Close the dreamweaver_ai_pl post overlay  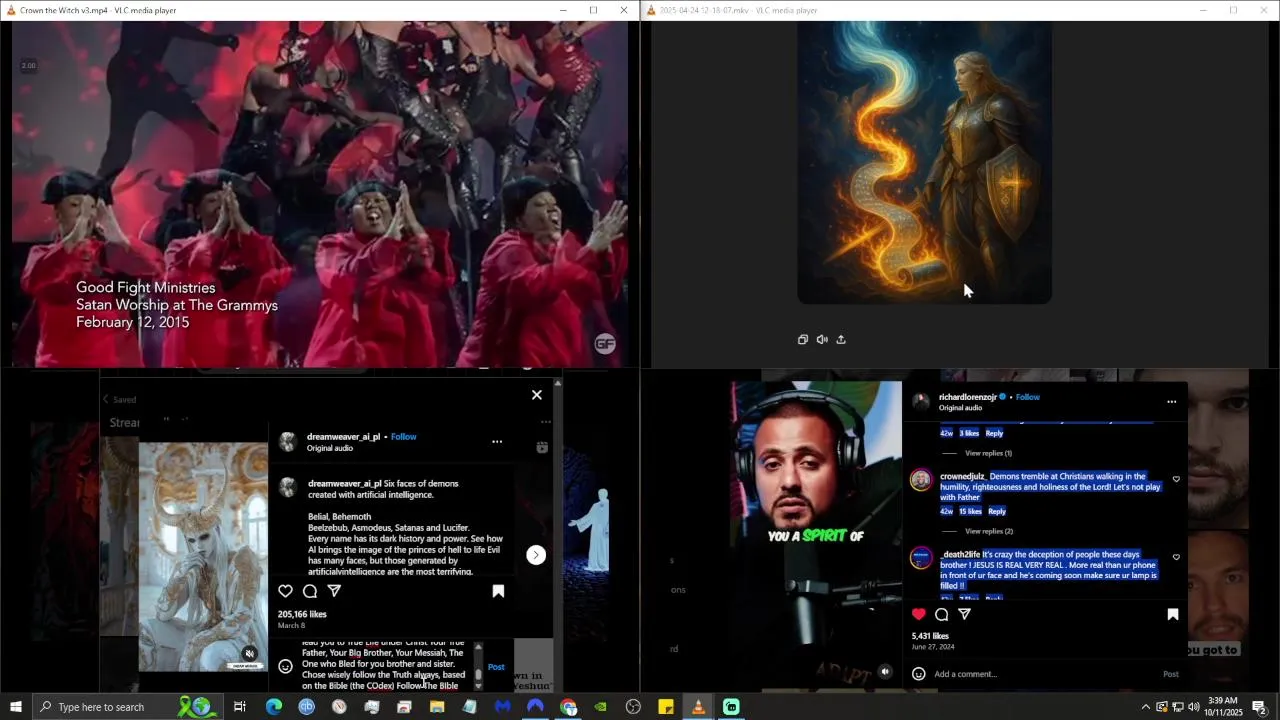pos(537,395)
